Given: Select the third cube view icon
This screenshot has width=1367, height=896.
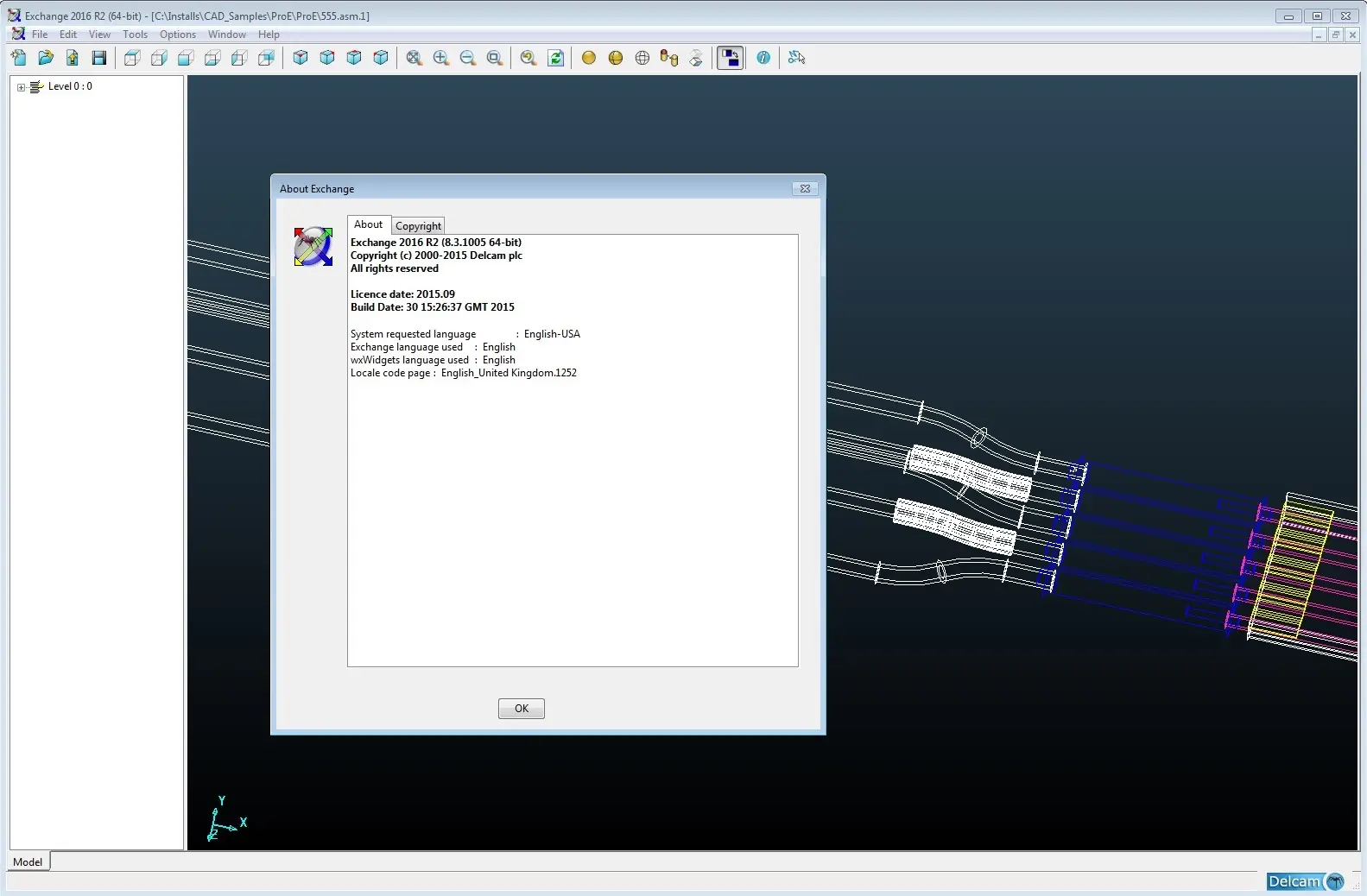Looking at the screenshot, I should 186,58.
